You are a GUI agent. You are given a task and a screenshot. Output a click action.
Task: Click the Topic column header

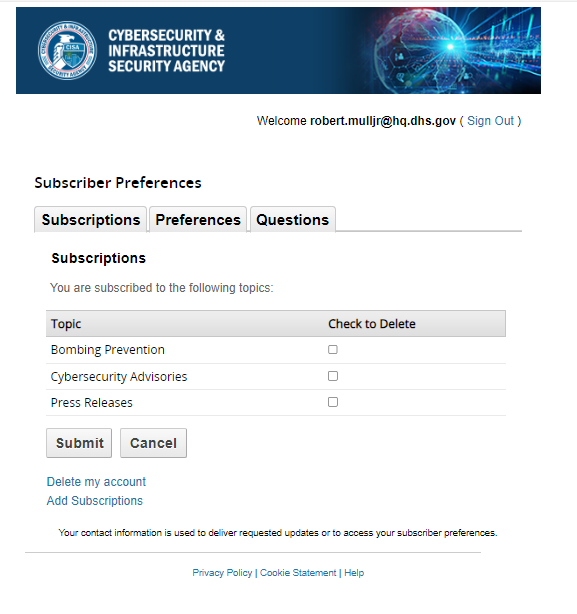click(66, 324)
